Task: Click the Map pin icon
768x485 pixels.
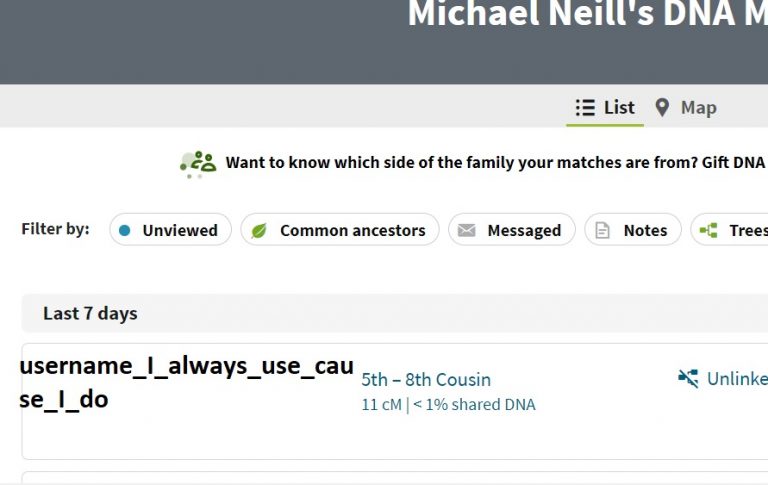Action: click(x=662, y=108)
